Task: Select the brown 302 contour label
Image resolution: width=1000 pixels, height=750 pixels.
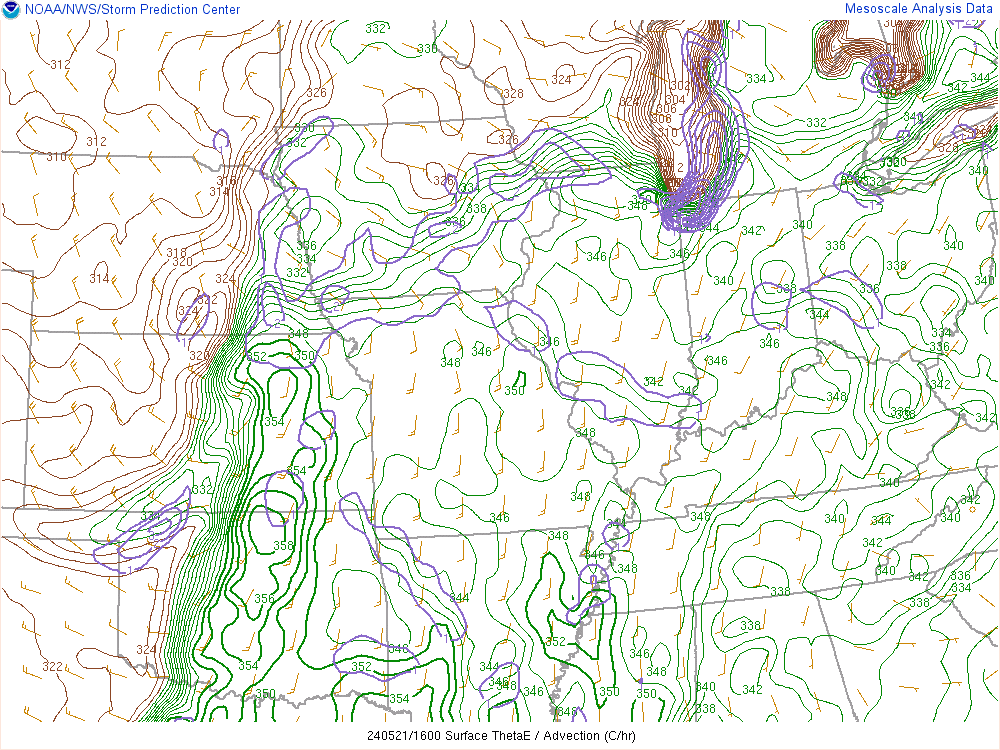Action: coord(679,86)
